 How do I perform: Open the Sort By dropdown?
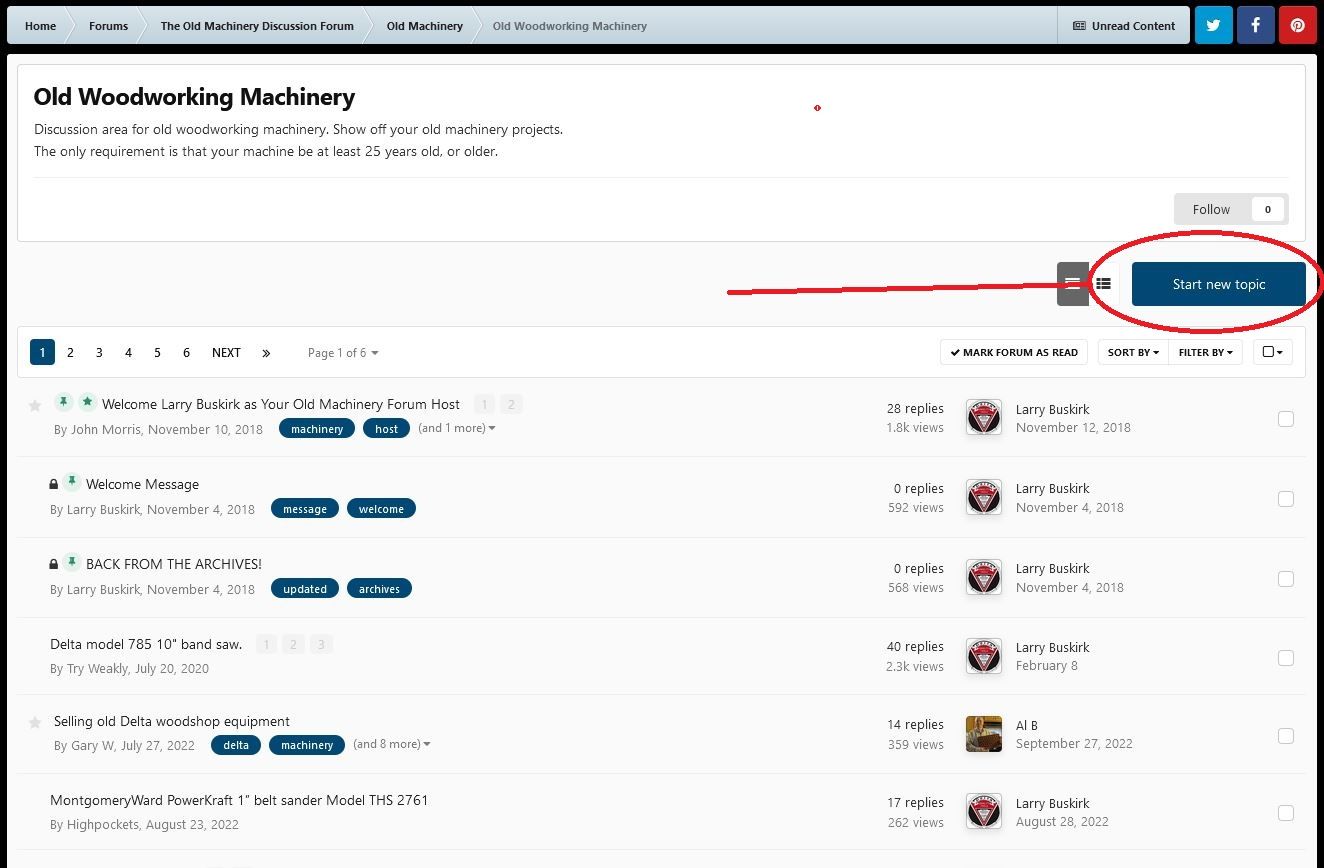(1133, 352)
